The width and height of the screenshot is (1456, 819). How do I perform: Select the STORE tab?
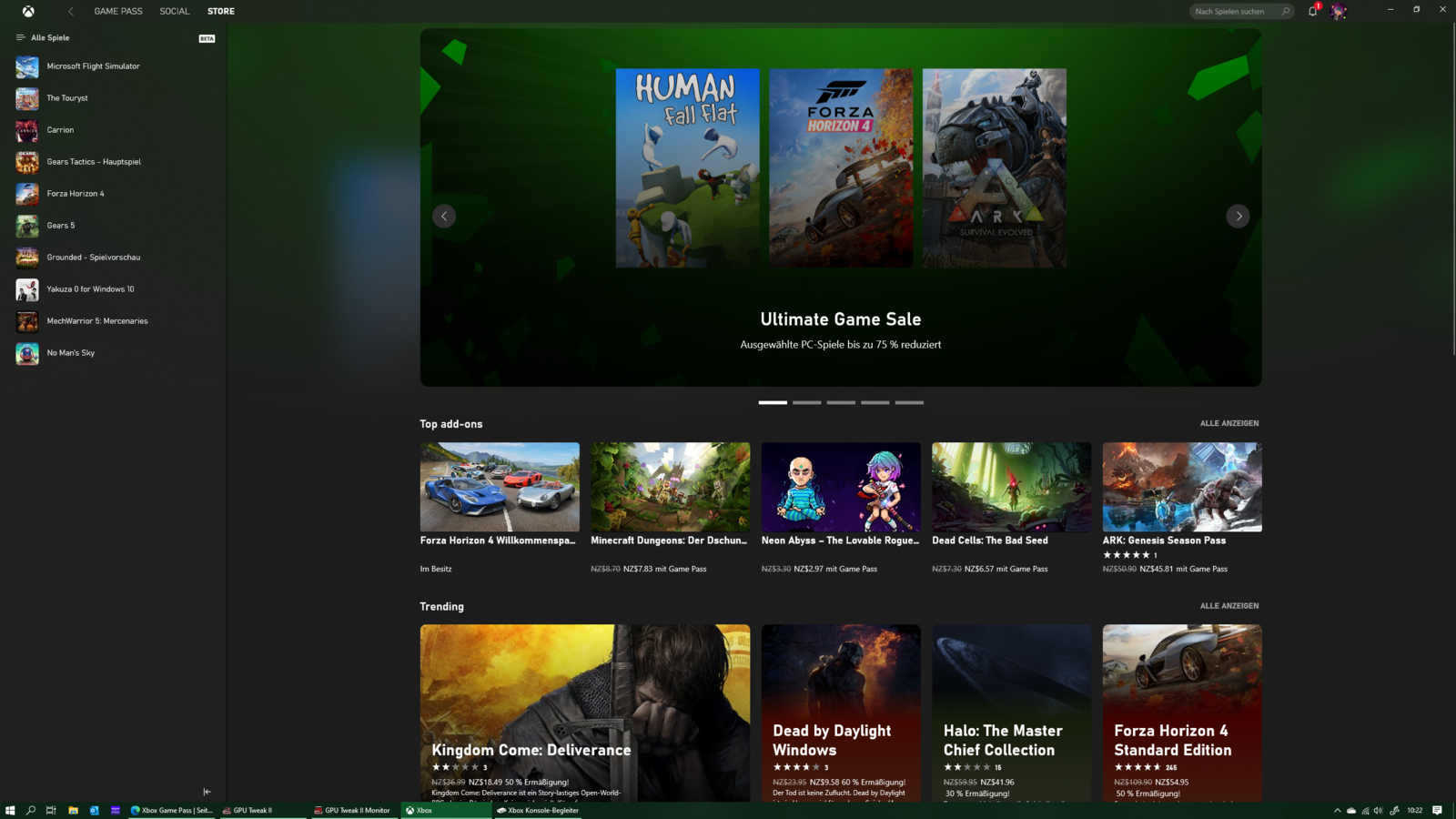(x=221, y=11)
